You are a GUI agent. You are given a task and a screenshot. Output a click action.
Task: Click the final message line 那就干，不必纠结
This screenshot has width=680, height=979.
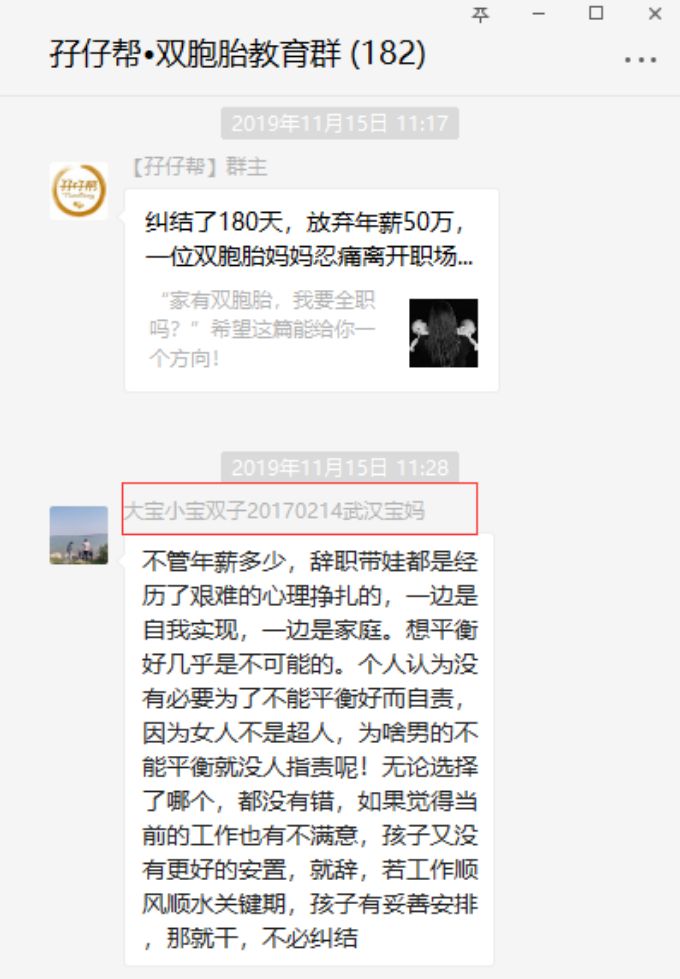(250, 938)
